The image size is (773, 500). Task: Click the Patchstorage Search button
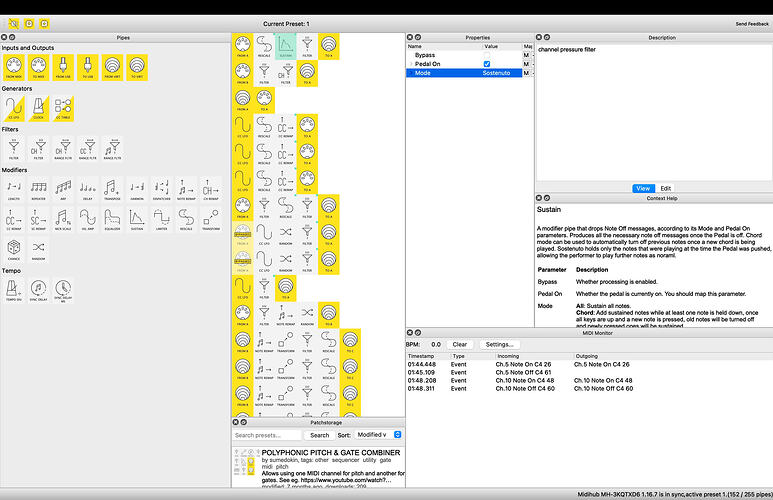[x=319, y=435]
